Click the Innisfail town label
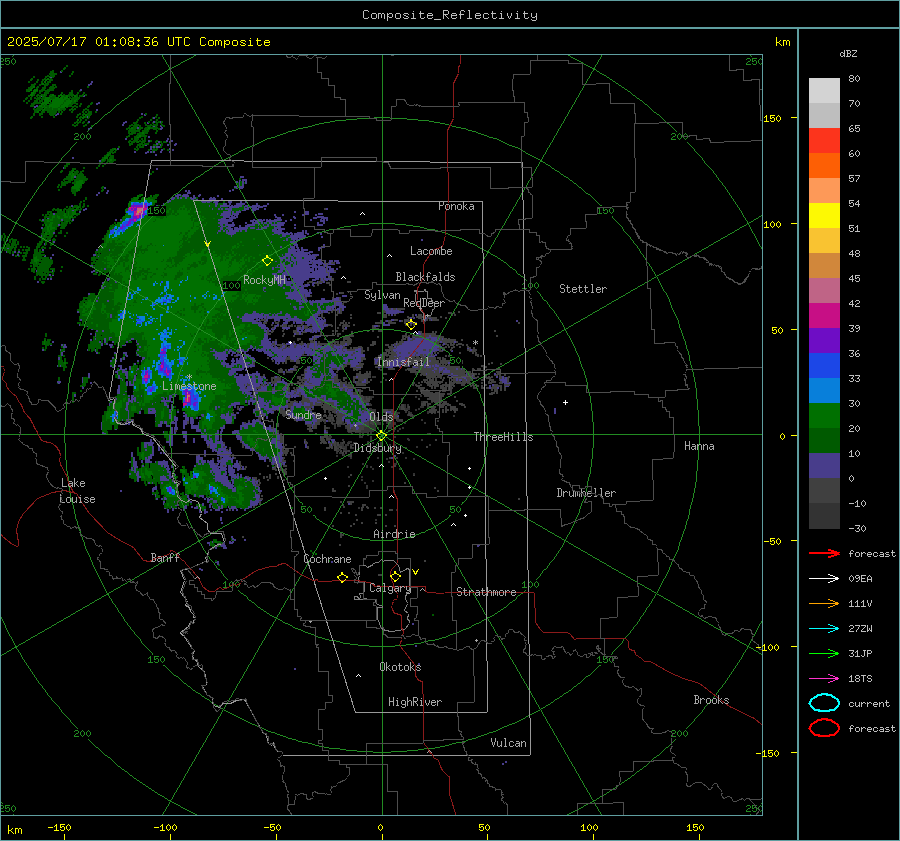 pyautogui.click(x=403, y=362)
